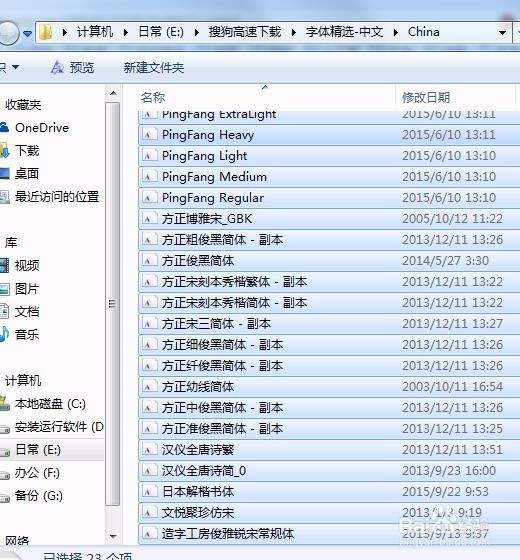Screen dimensions: 520x560
Task: Select 安装运行软件 drive in sidebar
Action: click(x=52, y=427)
